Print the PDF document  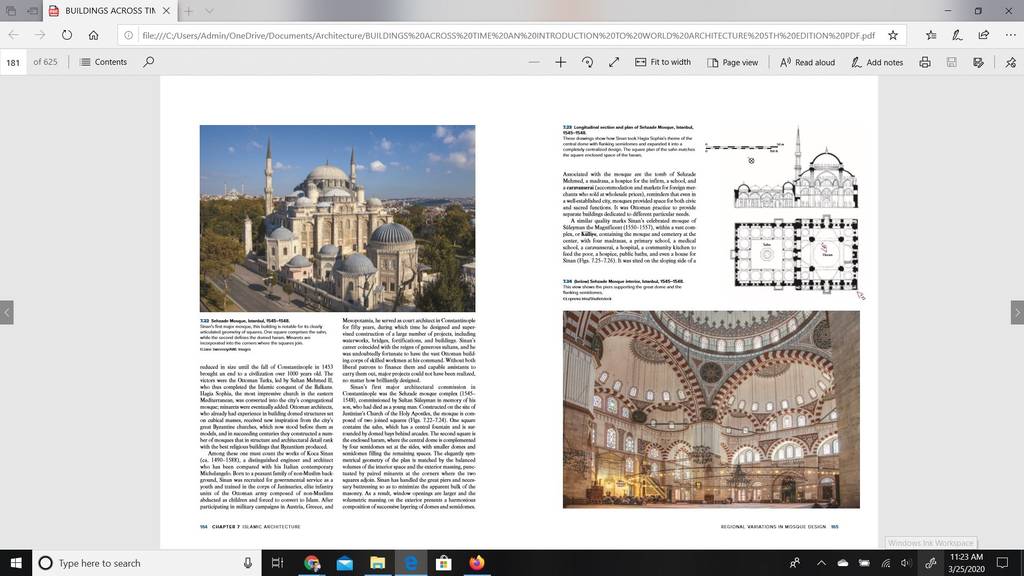925,62
